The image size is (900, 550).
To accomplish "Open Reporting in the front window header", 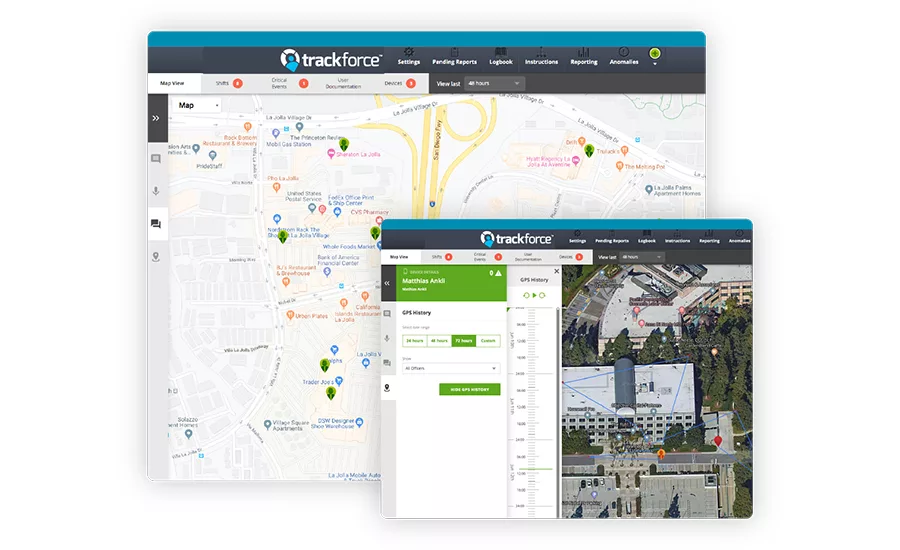I will (709, 237).
